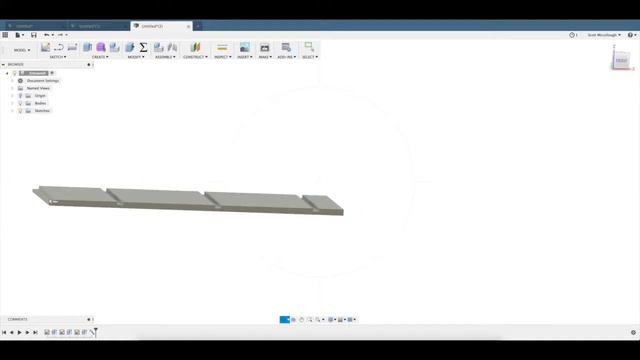
Task: Open the data panel grid icon
Action: [5, 35]
